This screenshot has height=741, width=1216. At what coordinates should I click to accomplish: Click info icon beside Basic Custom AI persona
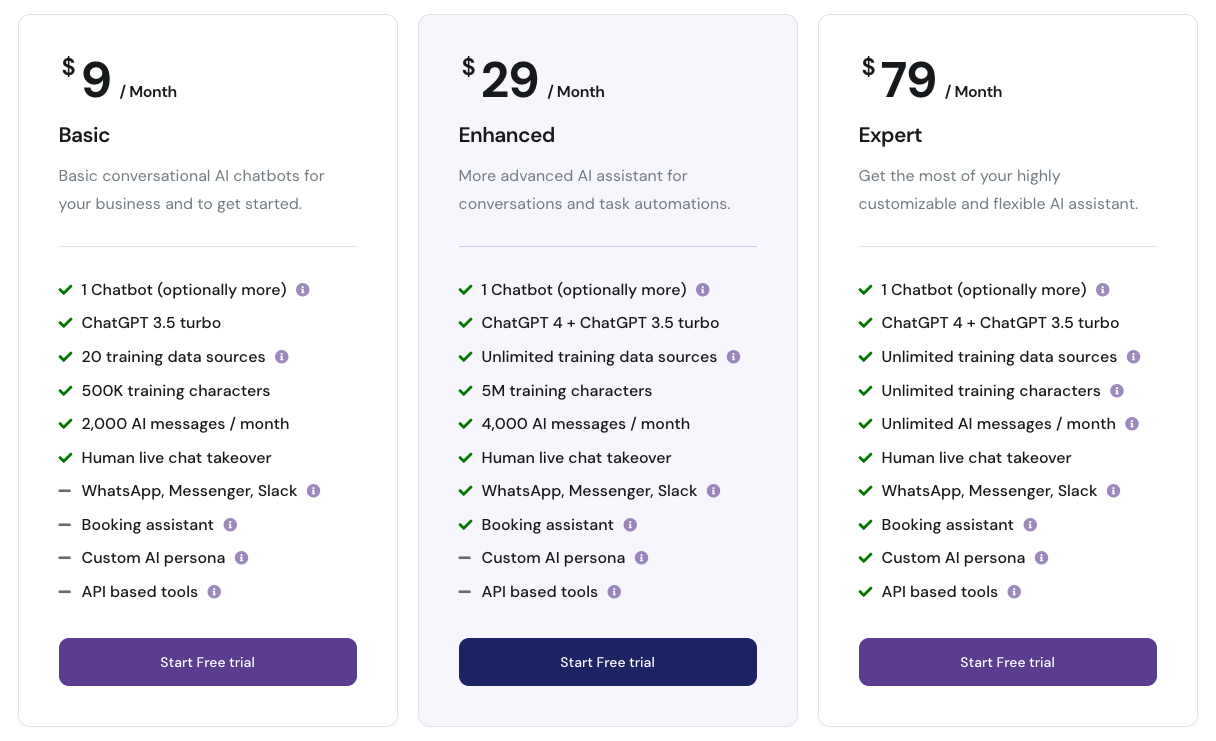click(241, 558)
